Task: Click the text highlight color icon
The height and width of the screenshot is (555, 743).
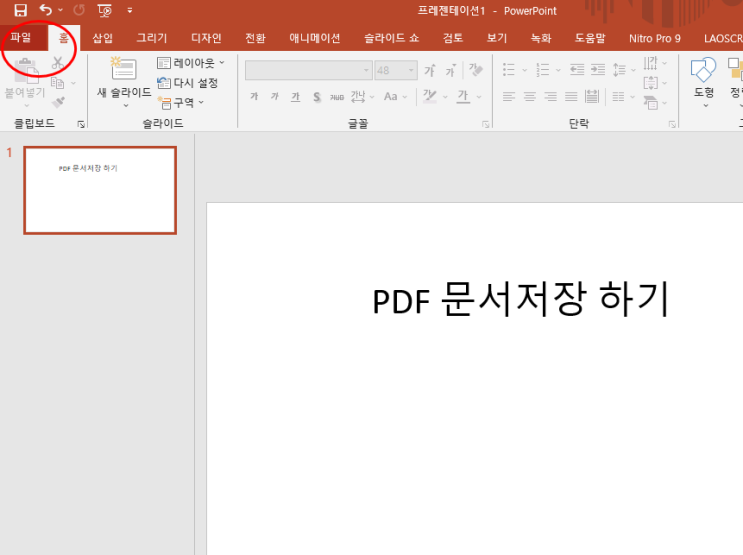Action: pos(430,96)
